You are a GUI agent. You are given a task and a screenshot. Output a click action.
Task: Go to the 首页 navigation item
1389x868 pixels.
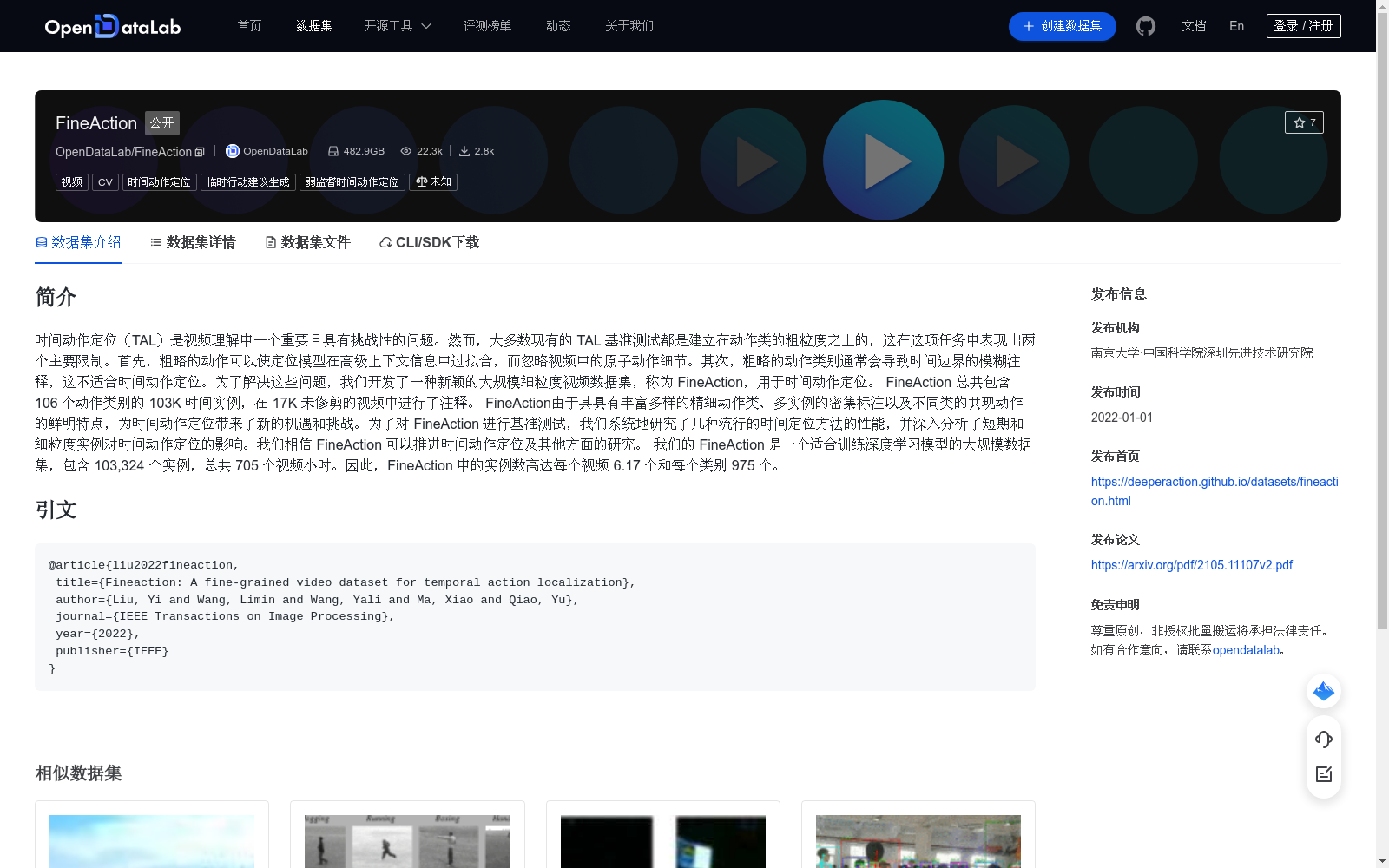pyautogui.click(x=249, y=26)
